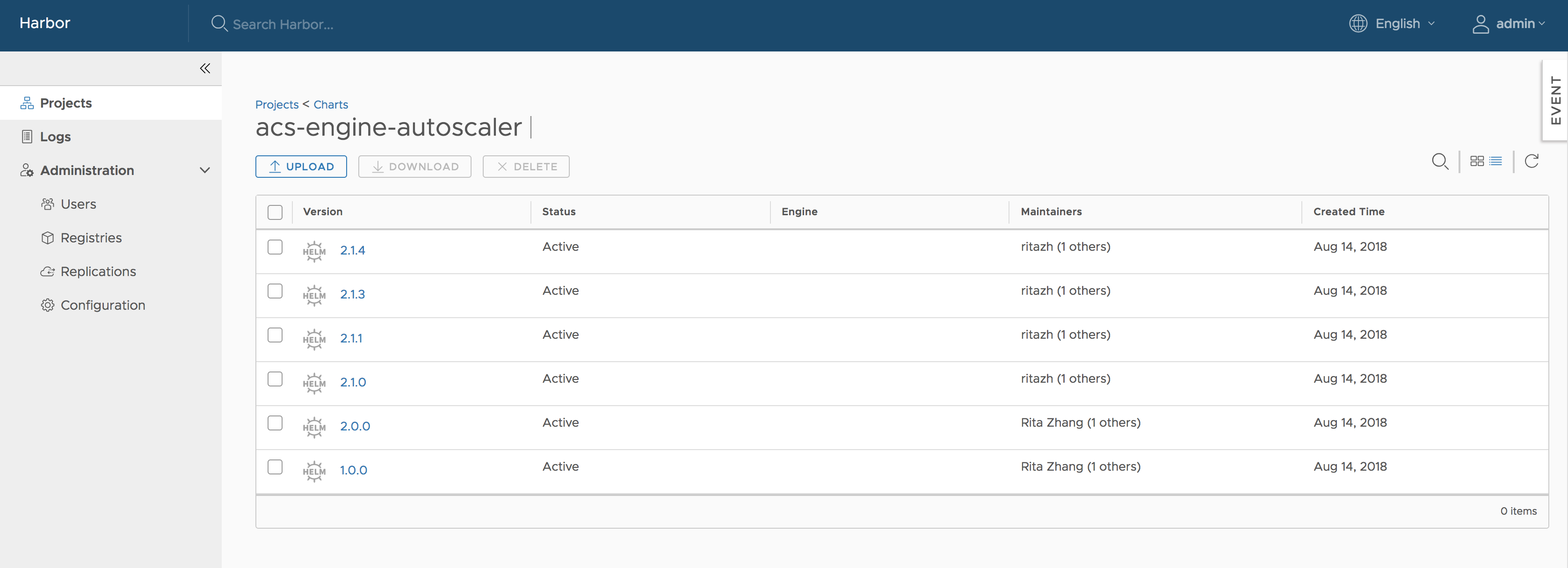This screenshot has height=568, width=1568.
Task: Click the Helm icon for version 2.1.4
Action: [x=314, y=251]
